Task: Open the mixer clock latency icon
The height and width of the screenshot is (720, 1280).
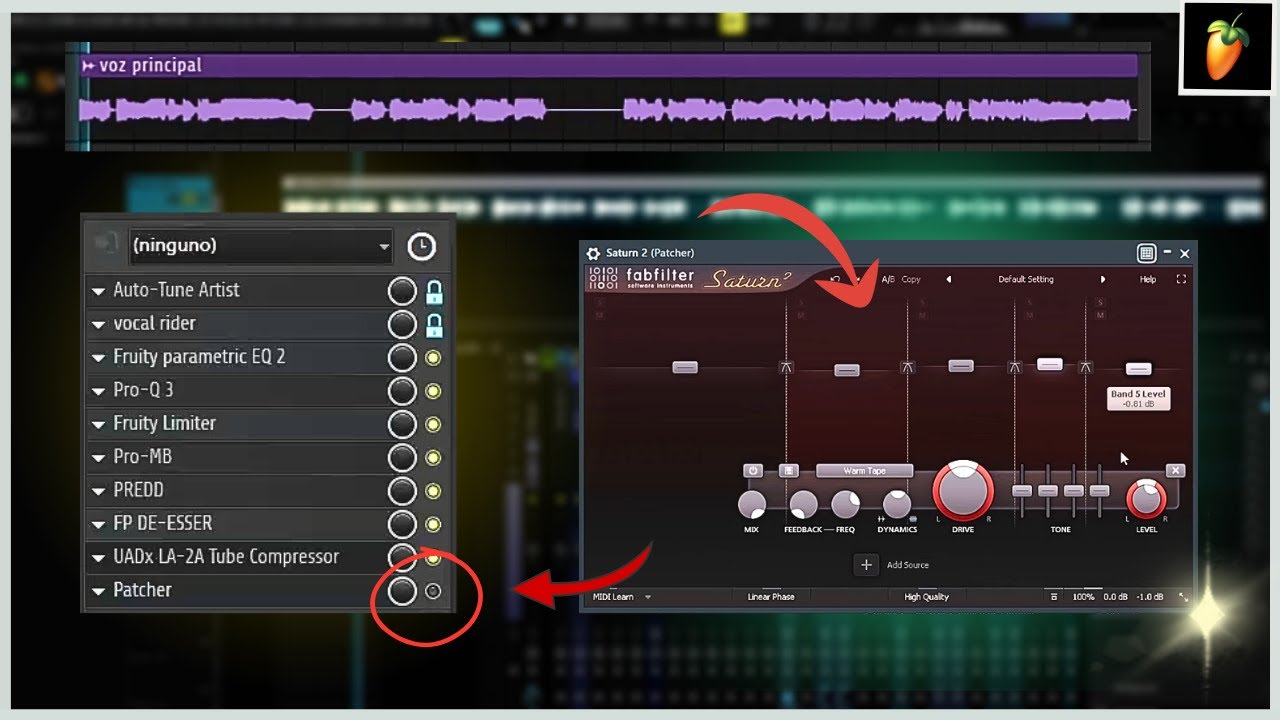Action: pyautogui.click(x=421, y=246)
